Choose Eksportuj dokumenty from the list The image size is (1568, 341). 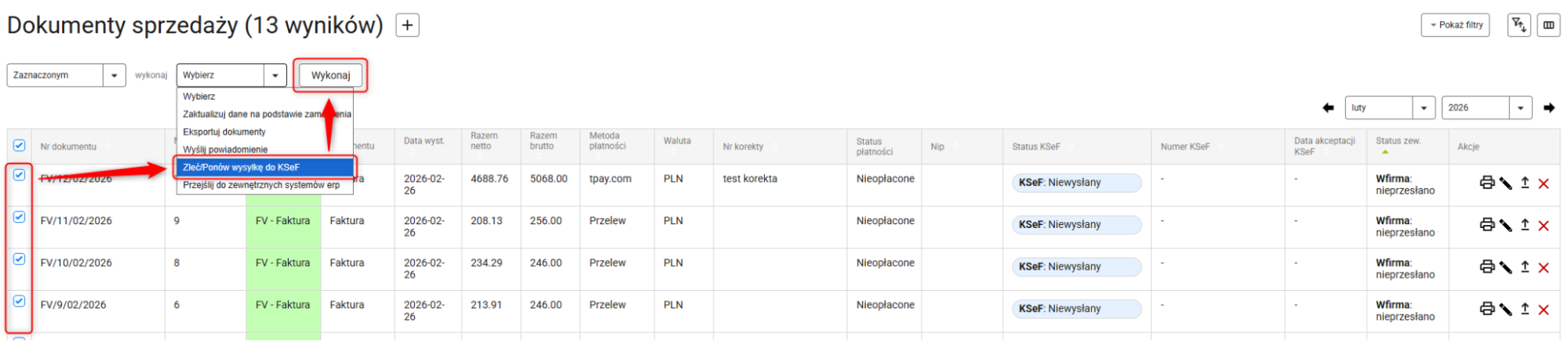(224, 132)
